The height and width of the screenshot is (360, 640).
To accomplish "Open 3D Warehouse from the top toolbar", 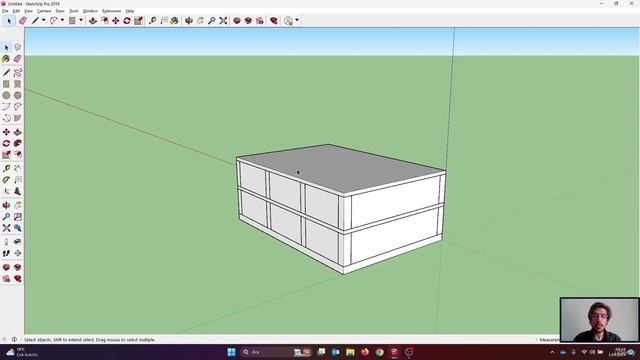I will [x=237, y=20].
